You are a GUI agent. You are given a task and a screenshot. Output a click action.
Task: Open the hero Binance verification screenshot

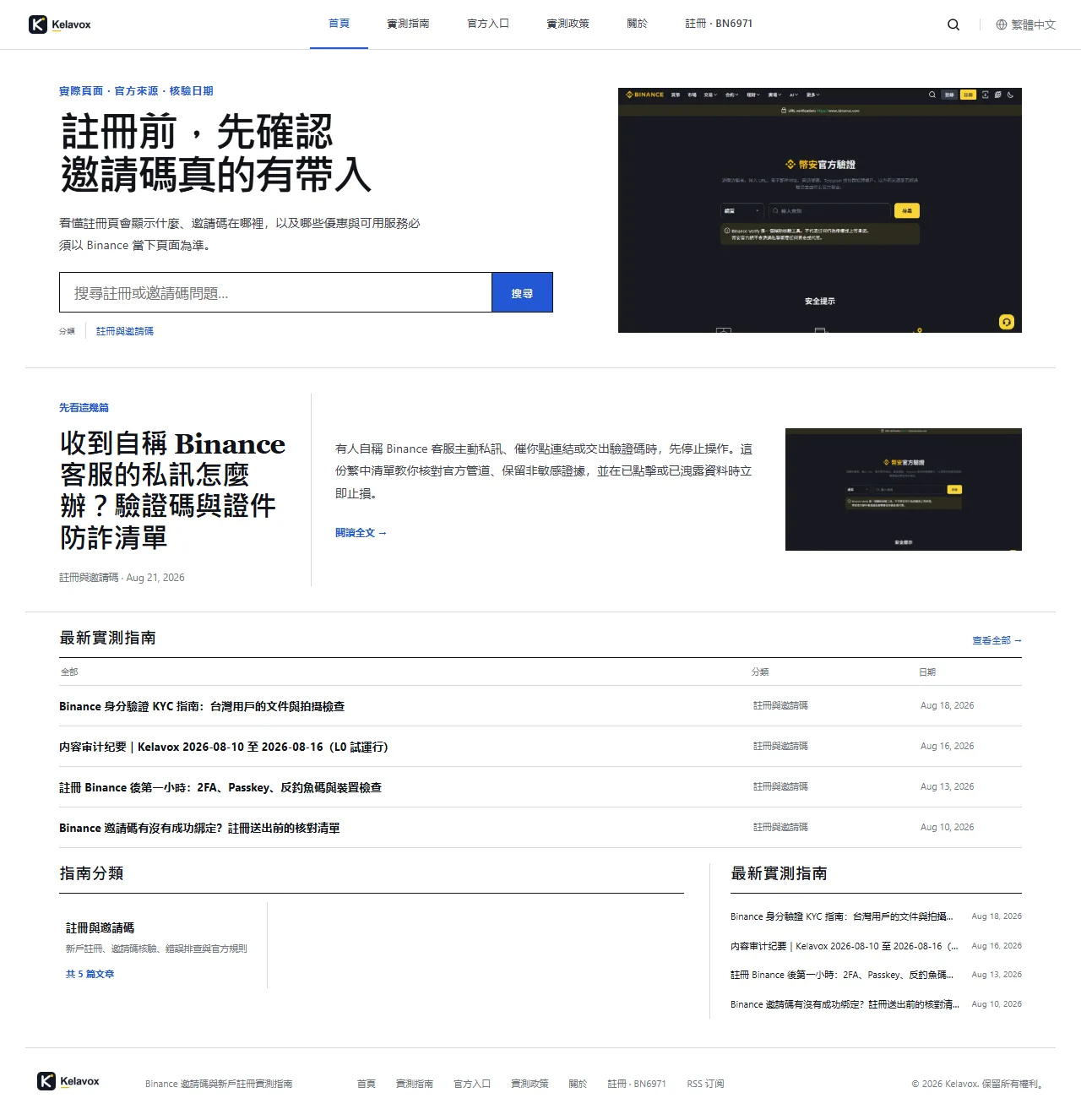(820, 210)
